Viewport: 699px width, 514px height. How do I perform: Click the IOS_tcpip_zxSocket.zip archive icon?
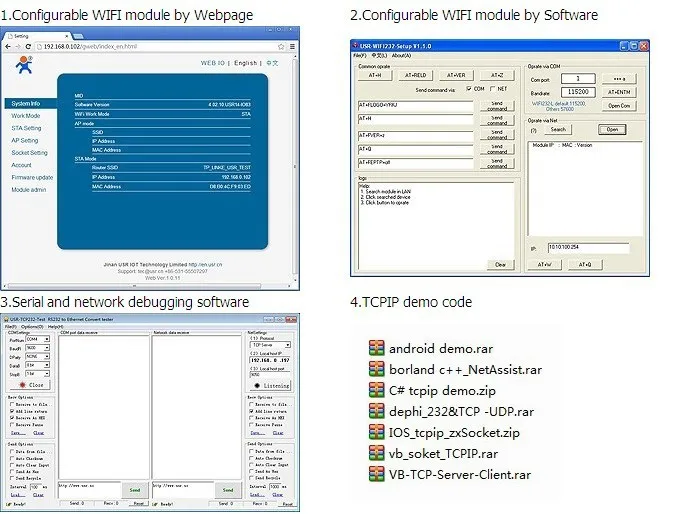tap(376, 432)
